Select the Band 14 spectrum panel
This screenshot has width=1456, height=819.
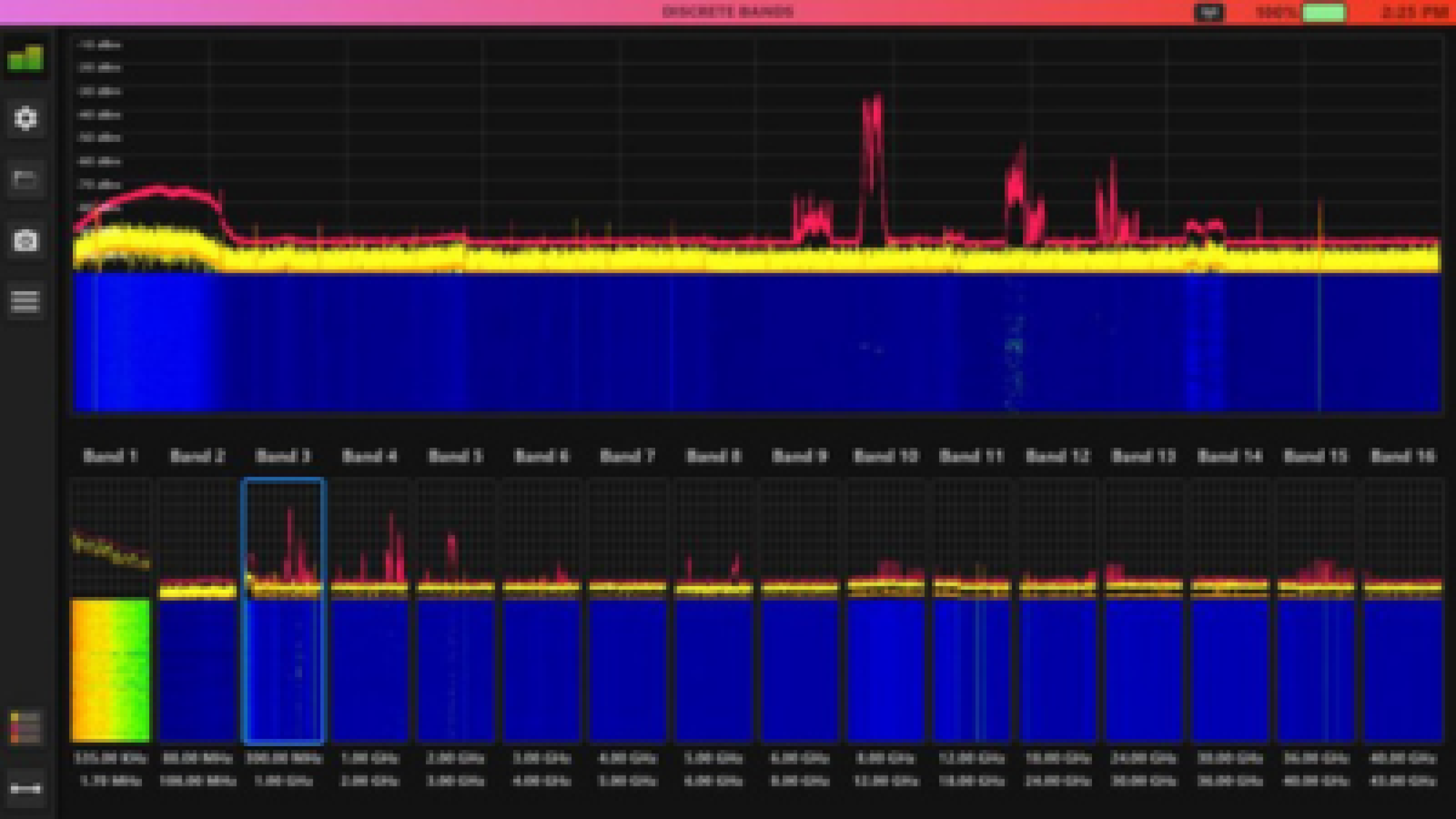click(x=1229, y=611)
